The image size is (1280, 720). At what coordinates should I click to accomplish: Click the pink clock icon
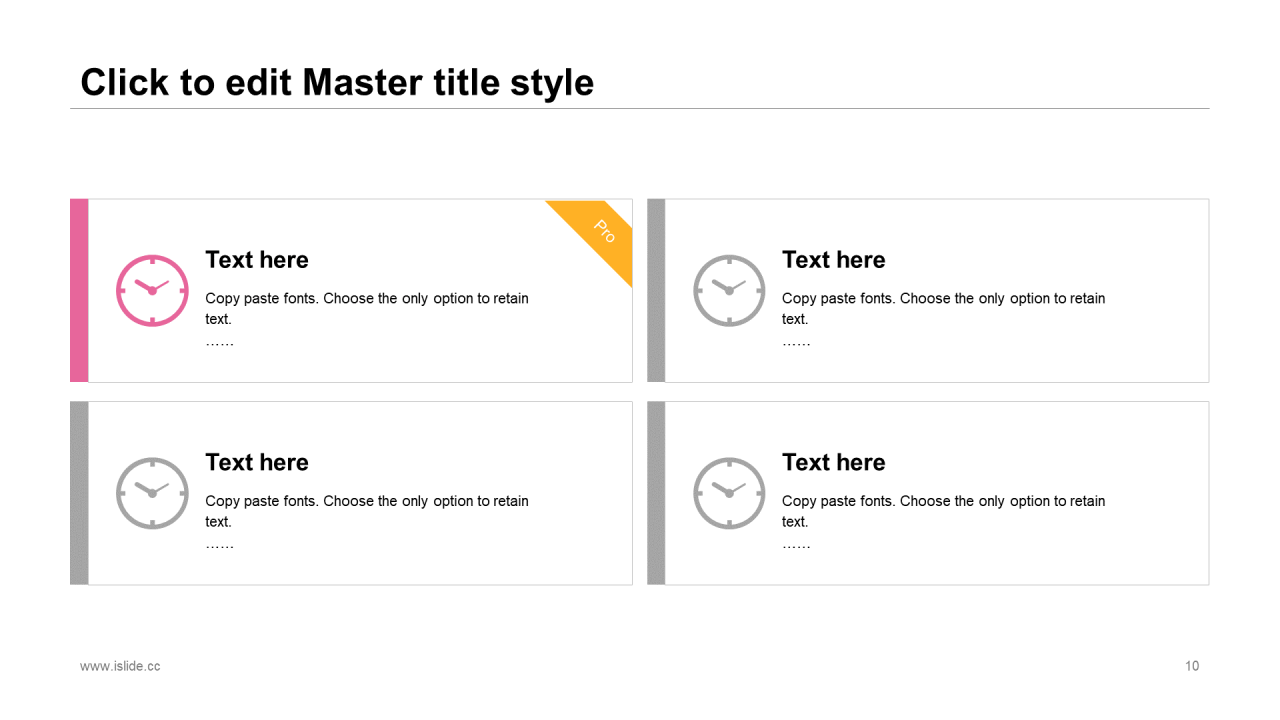[x=152, y=290]
